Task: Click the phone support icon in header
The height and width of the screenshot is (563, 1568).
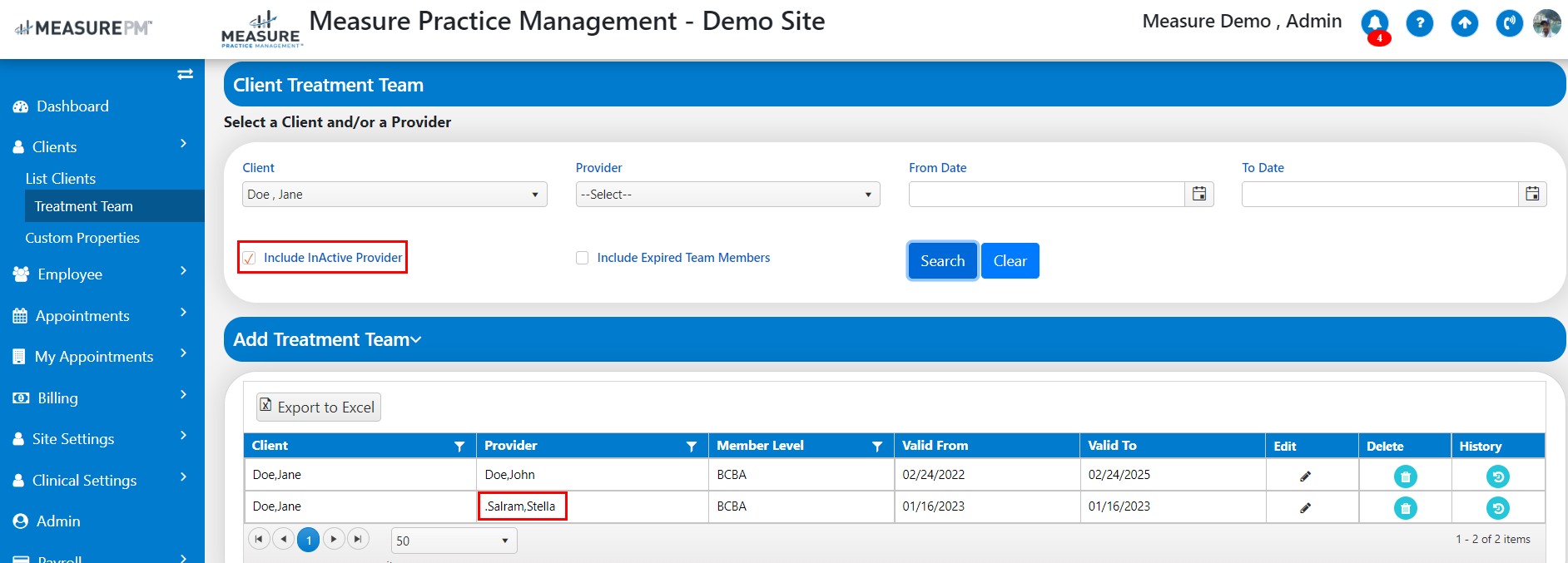Action: [x=1509, y=23]
